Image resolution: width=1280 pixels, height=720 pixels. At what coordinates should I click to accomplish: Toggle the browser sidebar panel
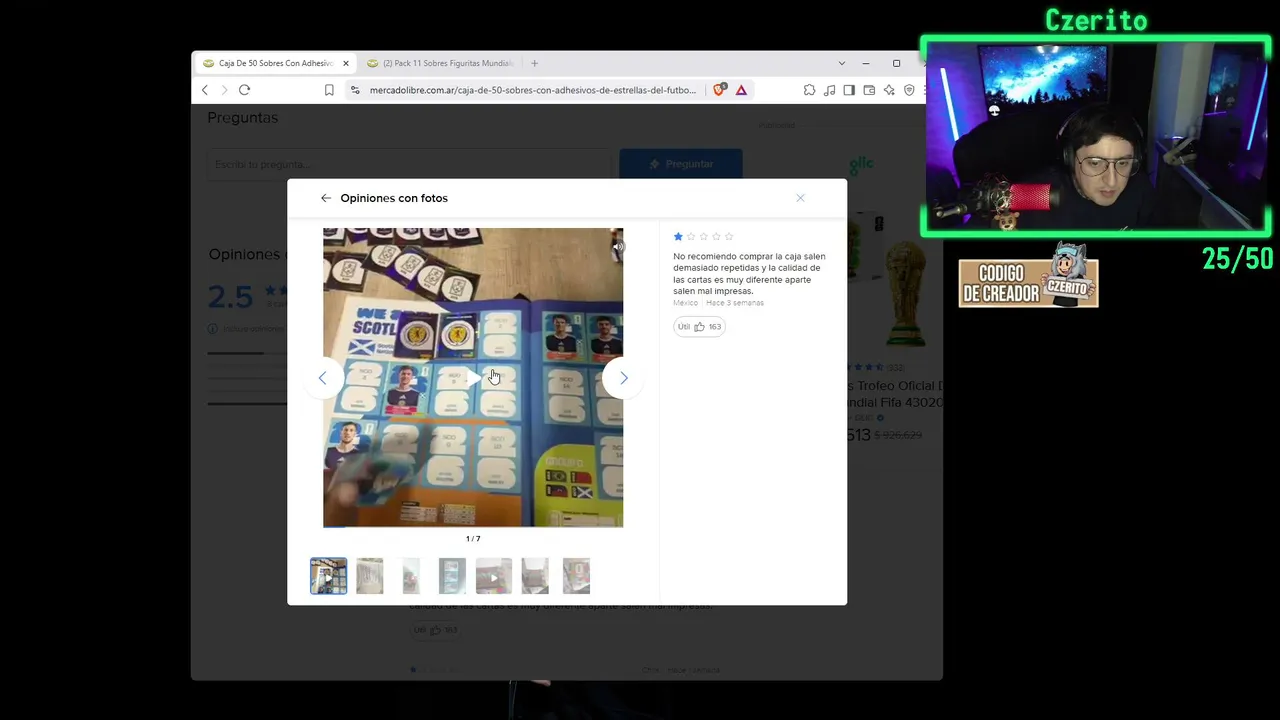pos(849,90)
